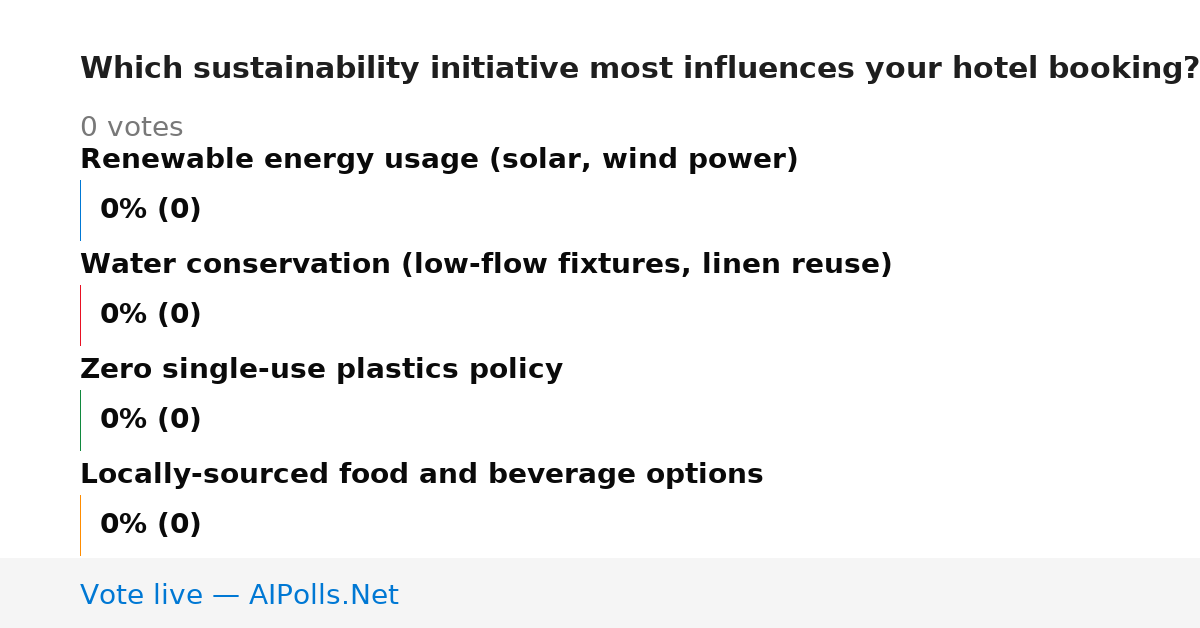
Task: Click the poll question heading about hotel booking
Action: click(639, 69)
